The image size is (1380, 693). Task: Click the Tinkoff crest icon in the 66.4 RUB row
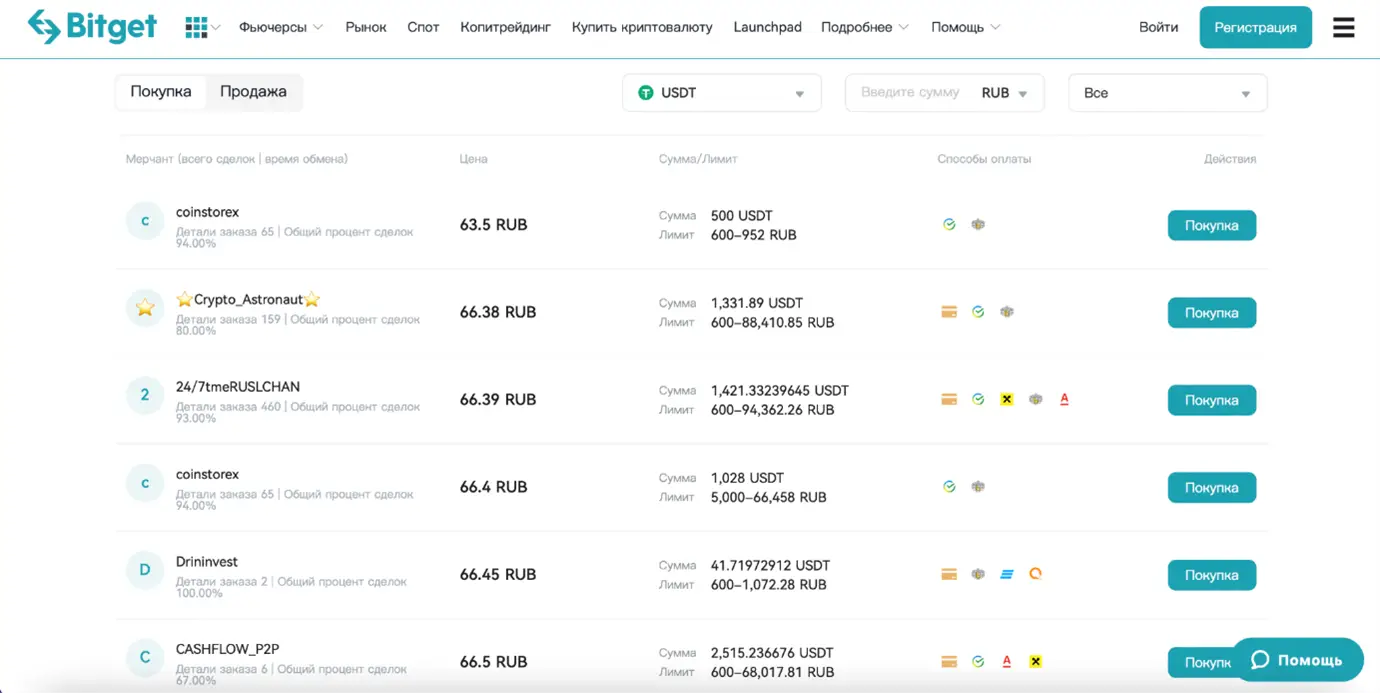(x=978, y=487)
